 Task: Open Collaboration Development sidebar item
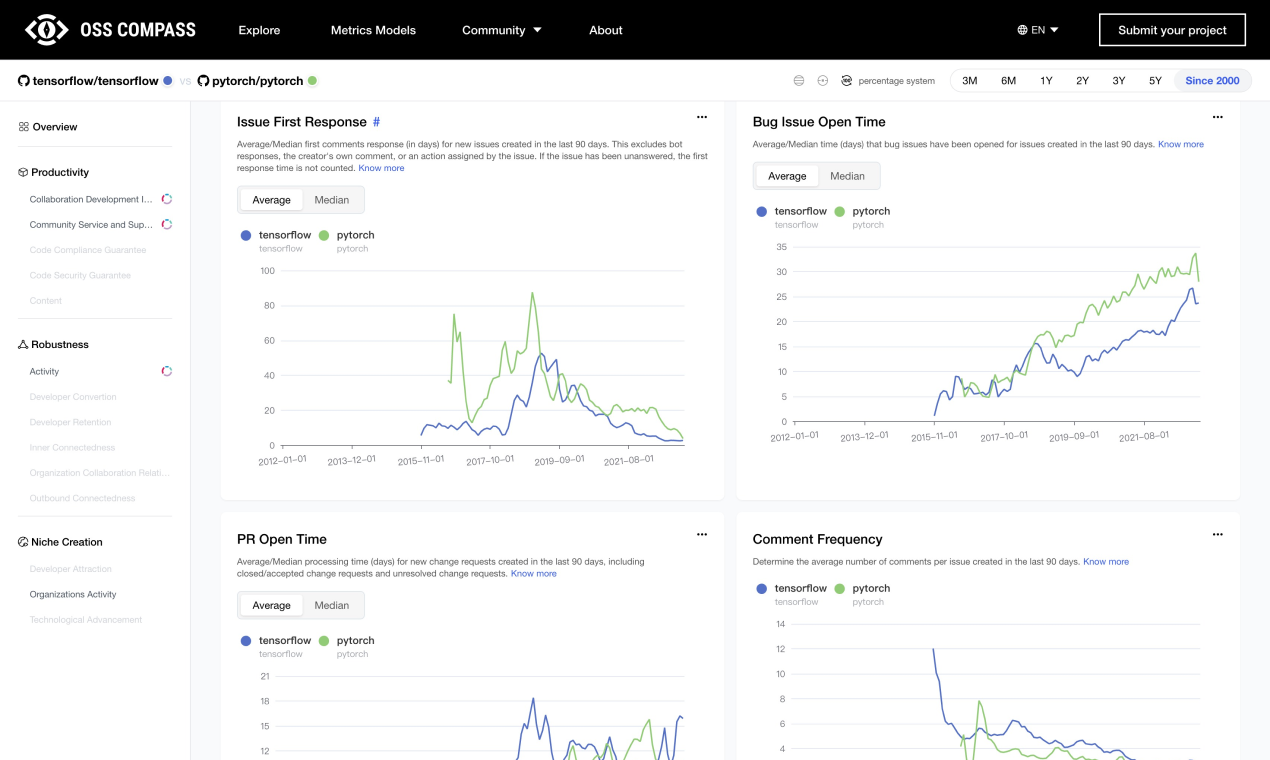click(x=91, y=199)
